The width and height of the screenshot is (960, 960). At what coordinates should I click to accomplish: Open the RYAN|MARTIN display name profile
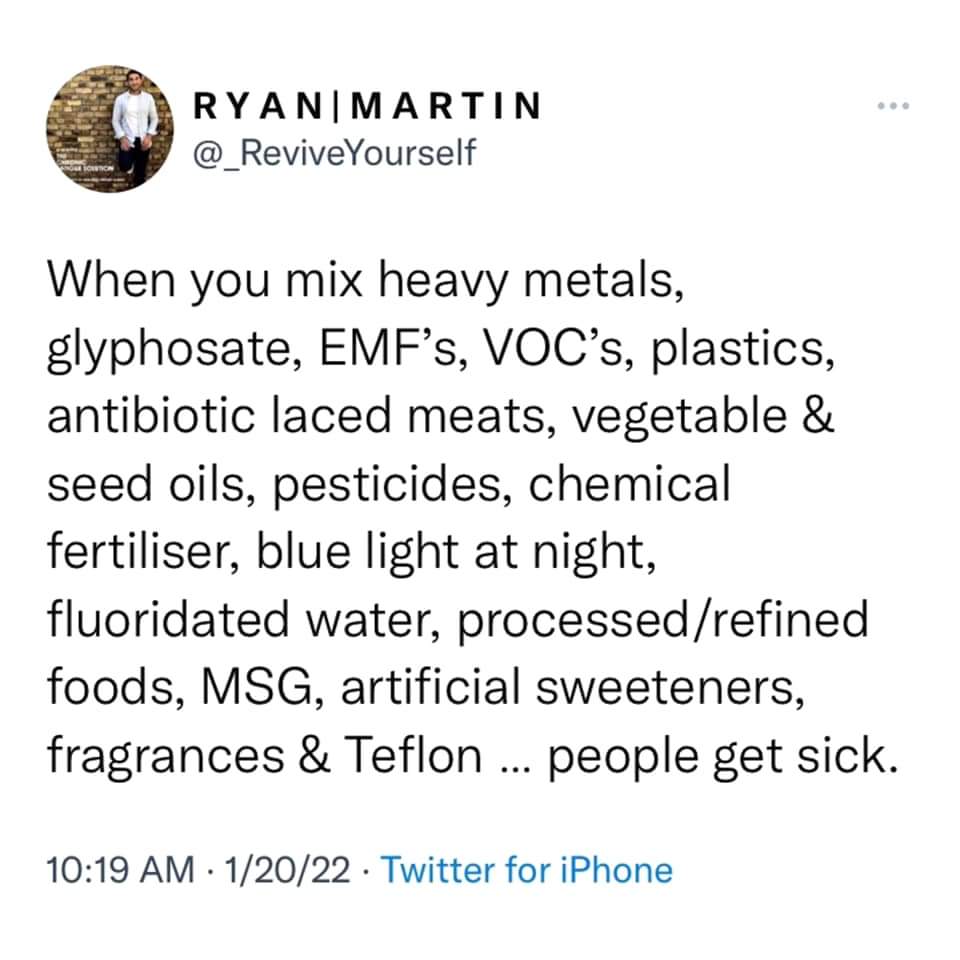point(368,107)
